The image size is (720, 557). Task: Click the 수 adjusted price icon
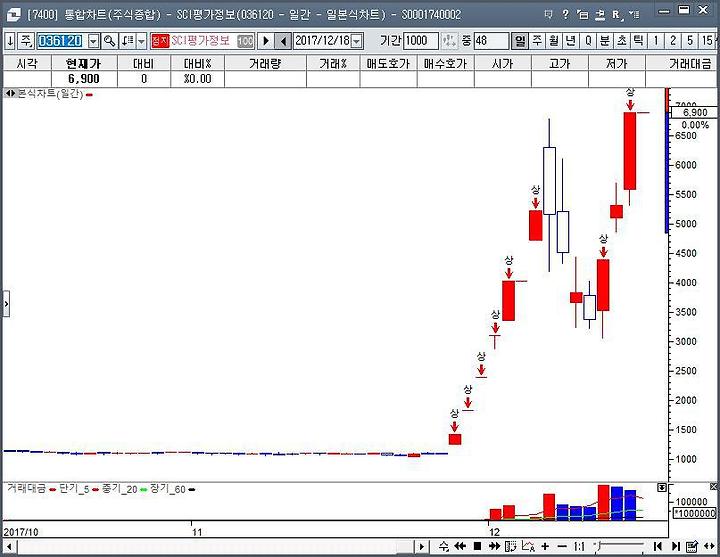click(x=444, y=546)
